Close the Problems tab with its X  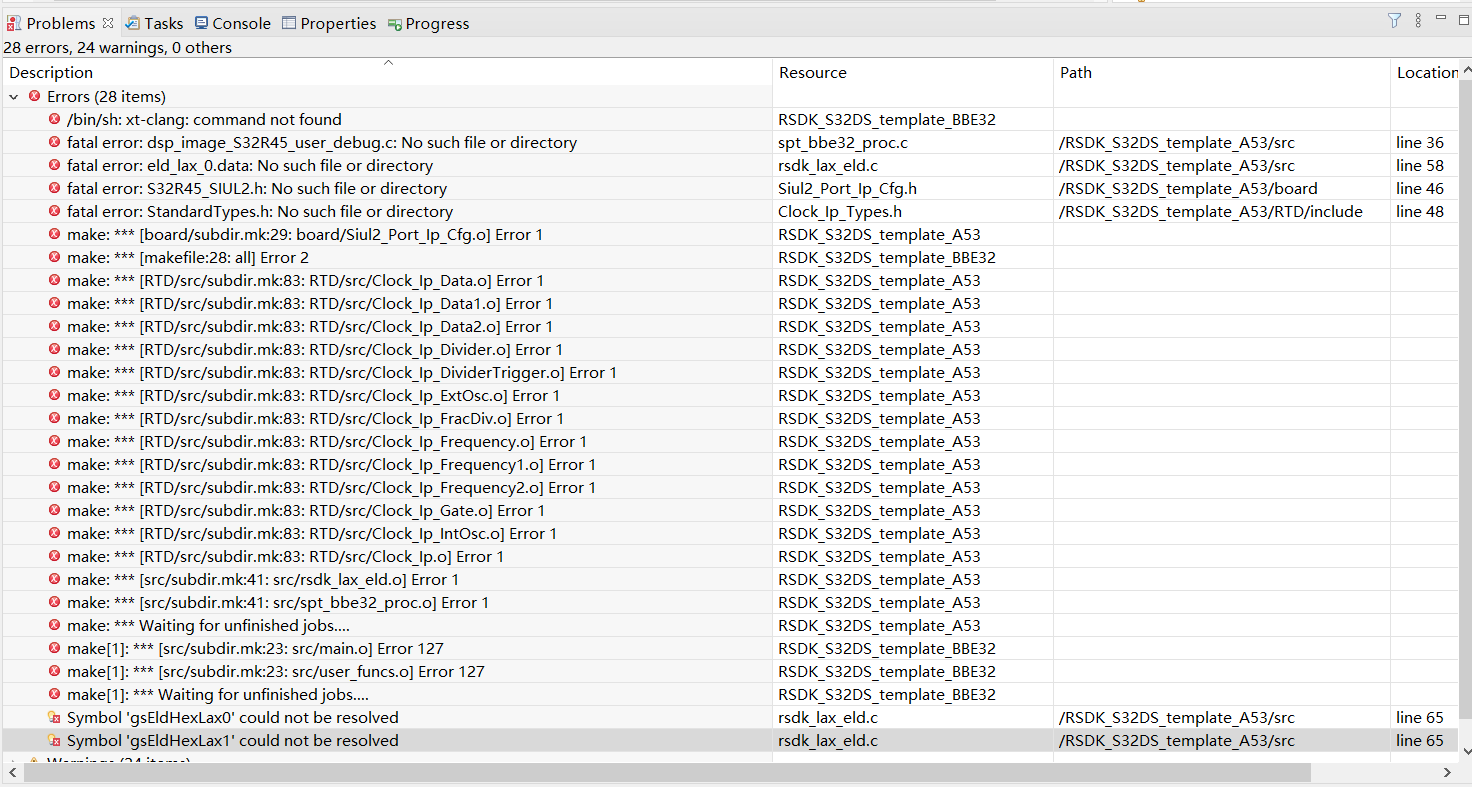(x=107, y=22)
